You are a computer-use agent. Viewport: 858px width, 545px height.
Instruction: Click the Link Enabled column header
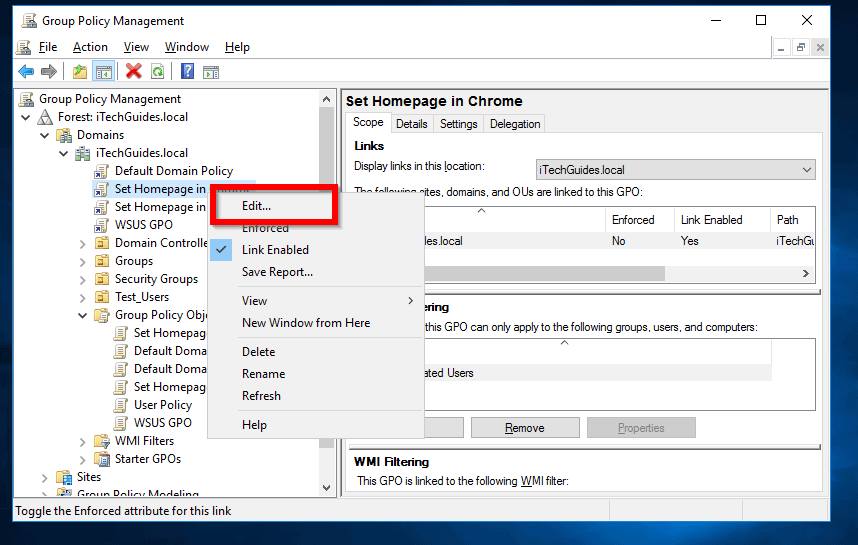pyautogui.click(x=722, y=220)
